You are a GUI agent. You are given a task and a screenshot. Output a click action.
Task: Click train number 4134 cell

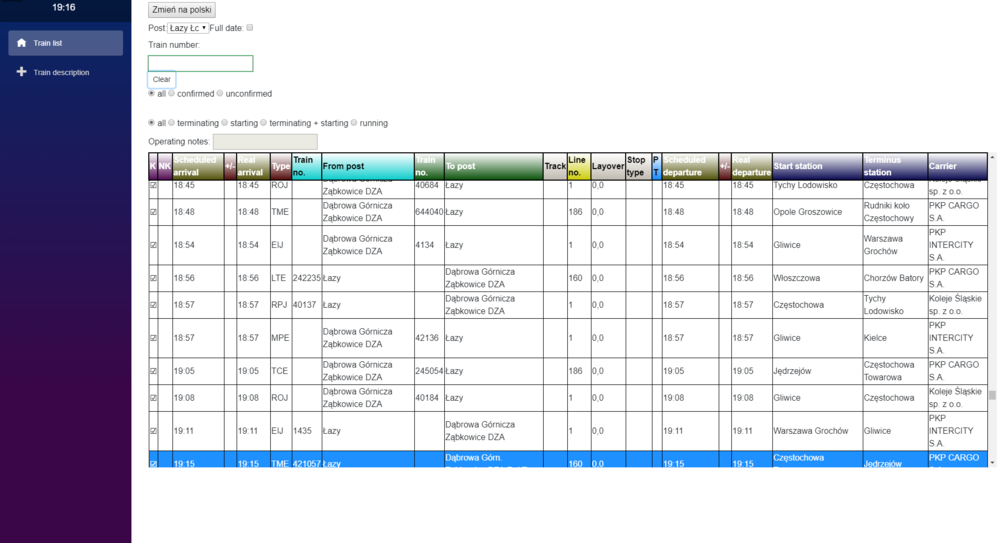pos(429,245)
